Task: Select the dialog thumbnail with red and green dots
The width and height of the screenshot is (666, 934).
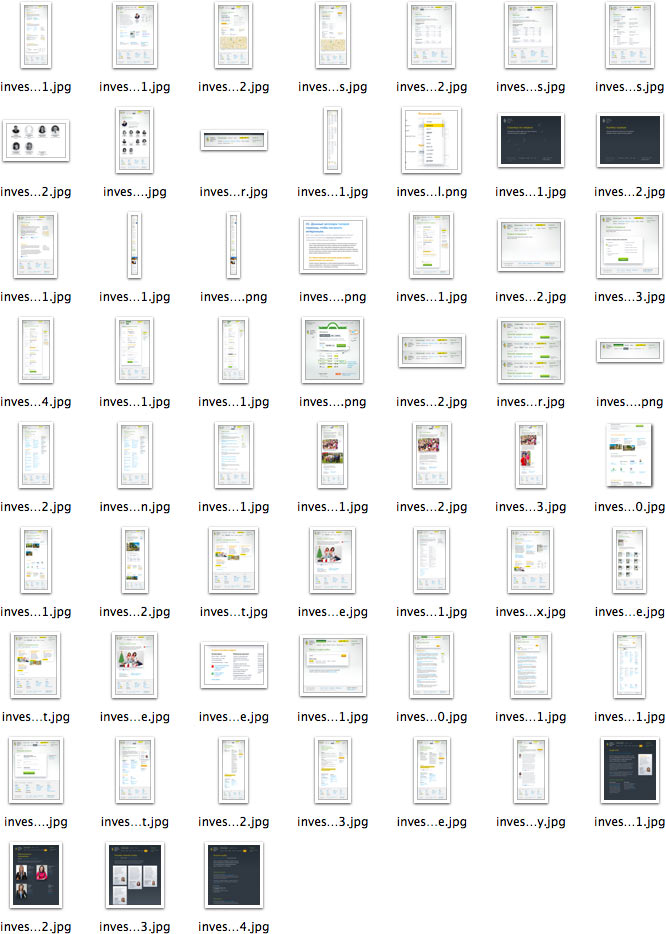Action: tap(234, 665)
